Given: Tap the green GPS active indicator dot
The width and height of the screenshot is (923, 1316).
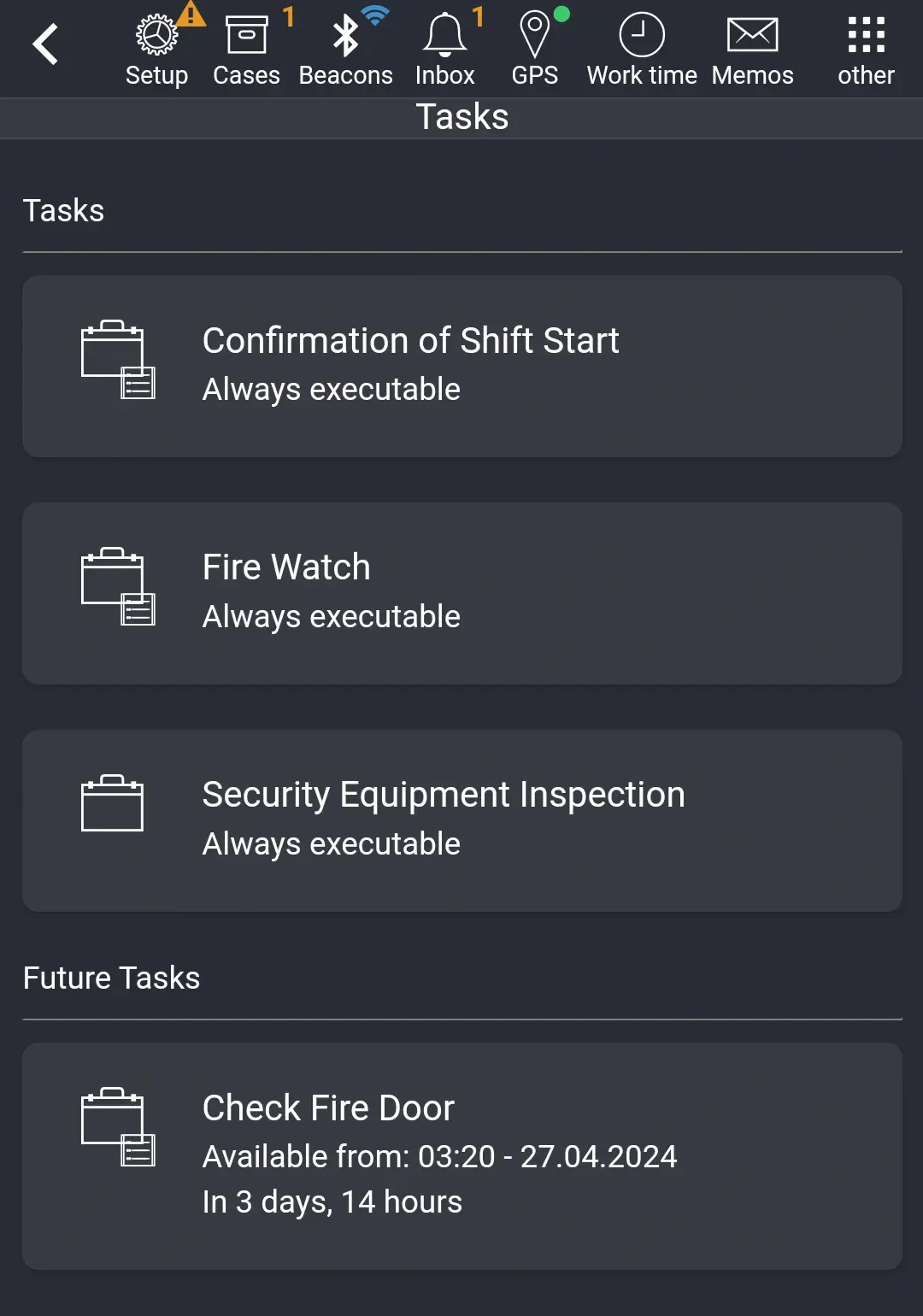Looking at the screenshot, I should point(561,14).
